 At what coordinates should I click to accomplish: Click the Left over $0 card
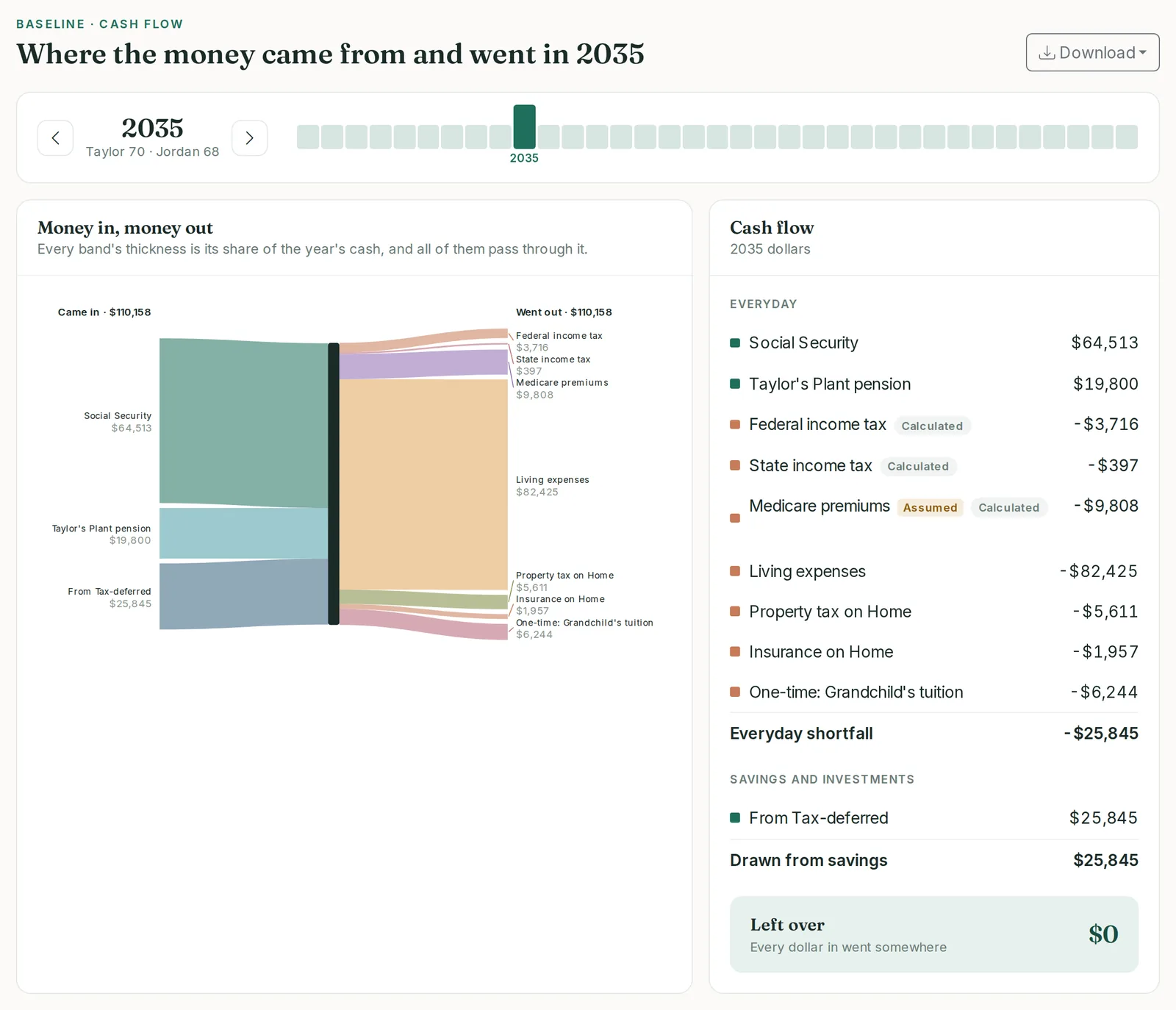pyautogui.click(x=933, y=934)
